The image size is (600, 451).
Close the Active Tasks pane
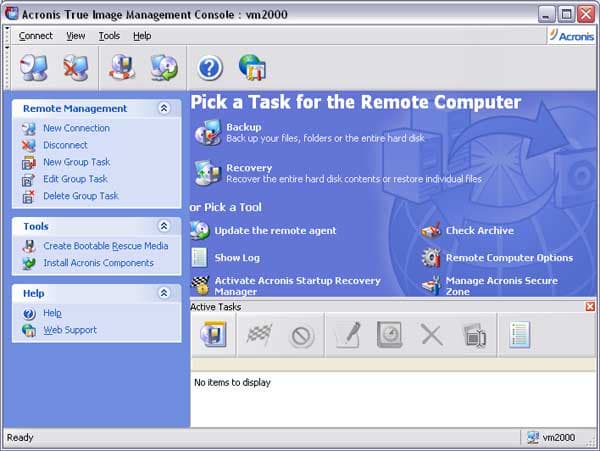click(590, 306)
